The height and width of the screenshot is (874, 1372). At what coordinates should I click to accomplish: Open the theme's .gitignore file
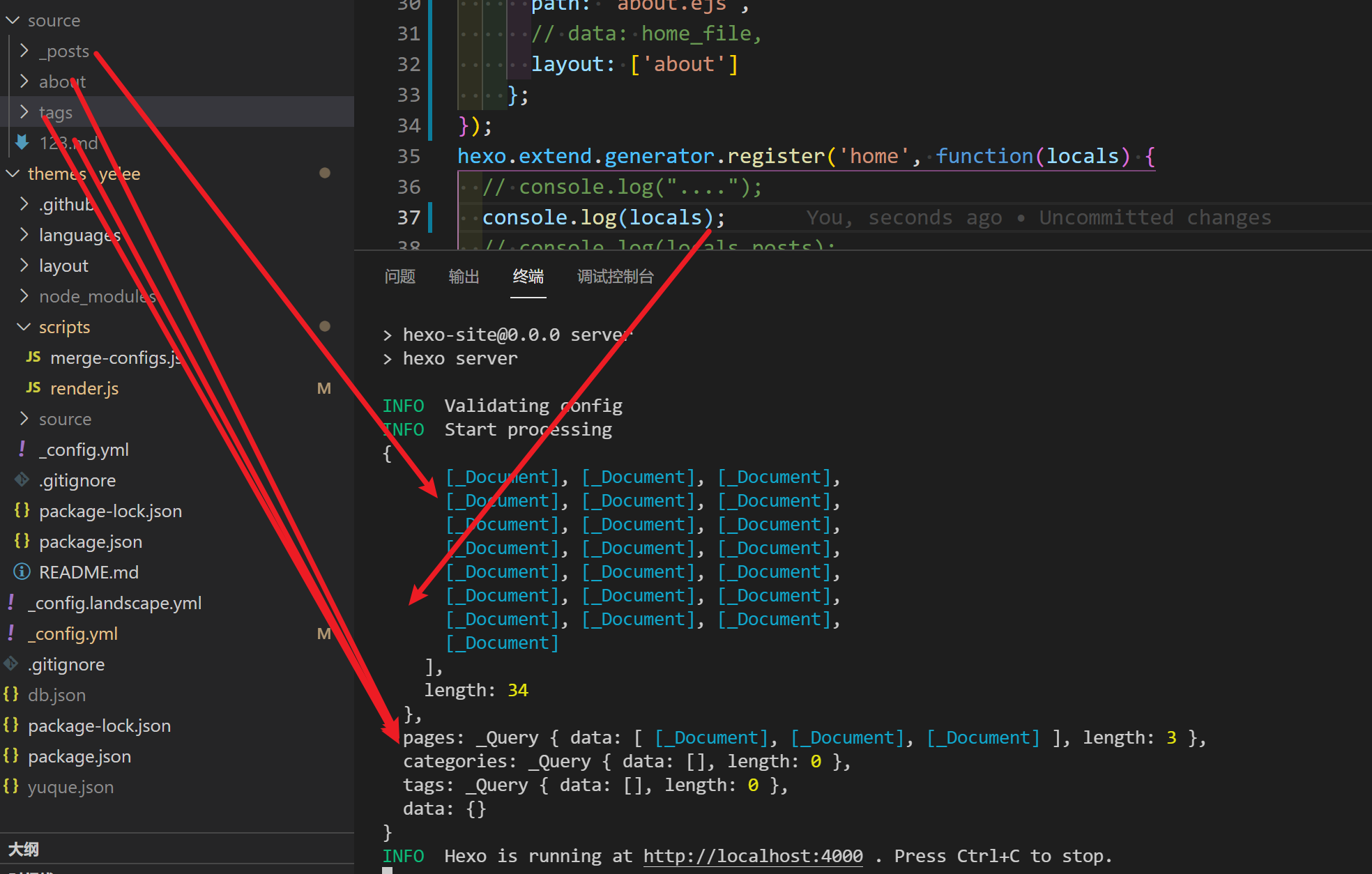(x=77, y=480)
